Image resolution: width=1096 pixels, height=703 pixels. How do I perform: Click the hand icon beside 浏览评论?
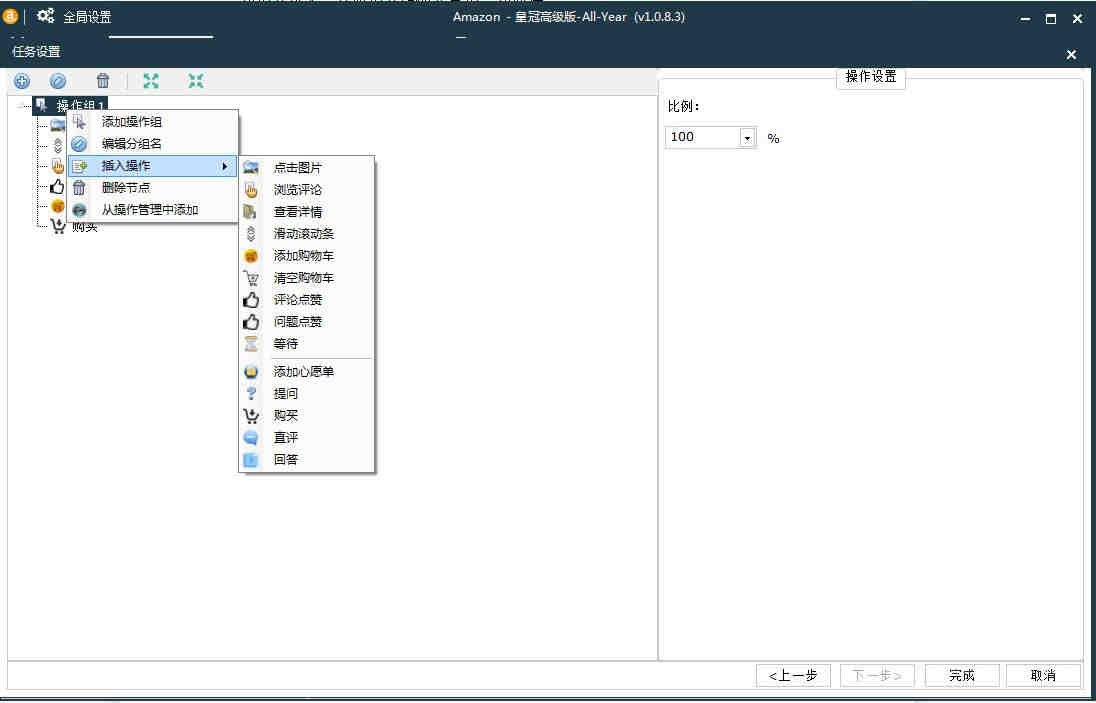coord(251,190)
